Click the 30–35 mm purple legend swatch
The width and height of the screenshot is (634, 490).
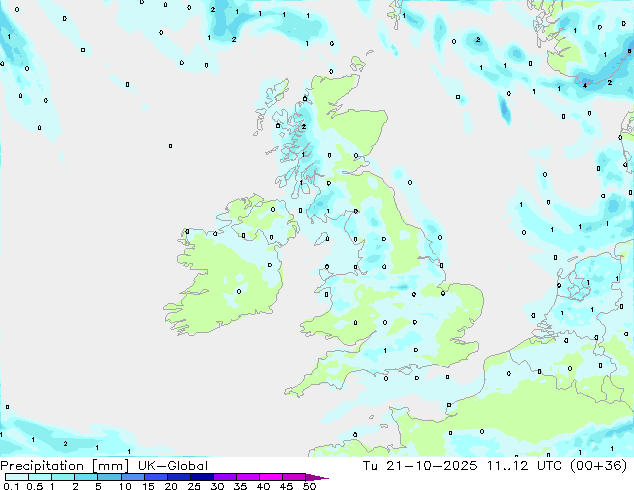coord(225,477)
